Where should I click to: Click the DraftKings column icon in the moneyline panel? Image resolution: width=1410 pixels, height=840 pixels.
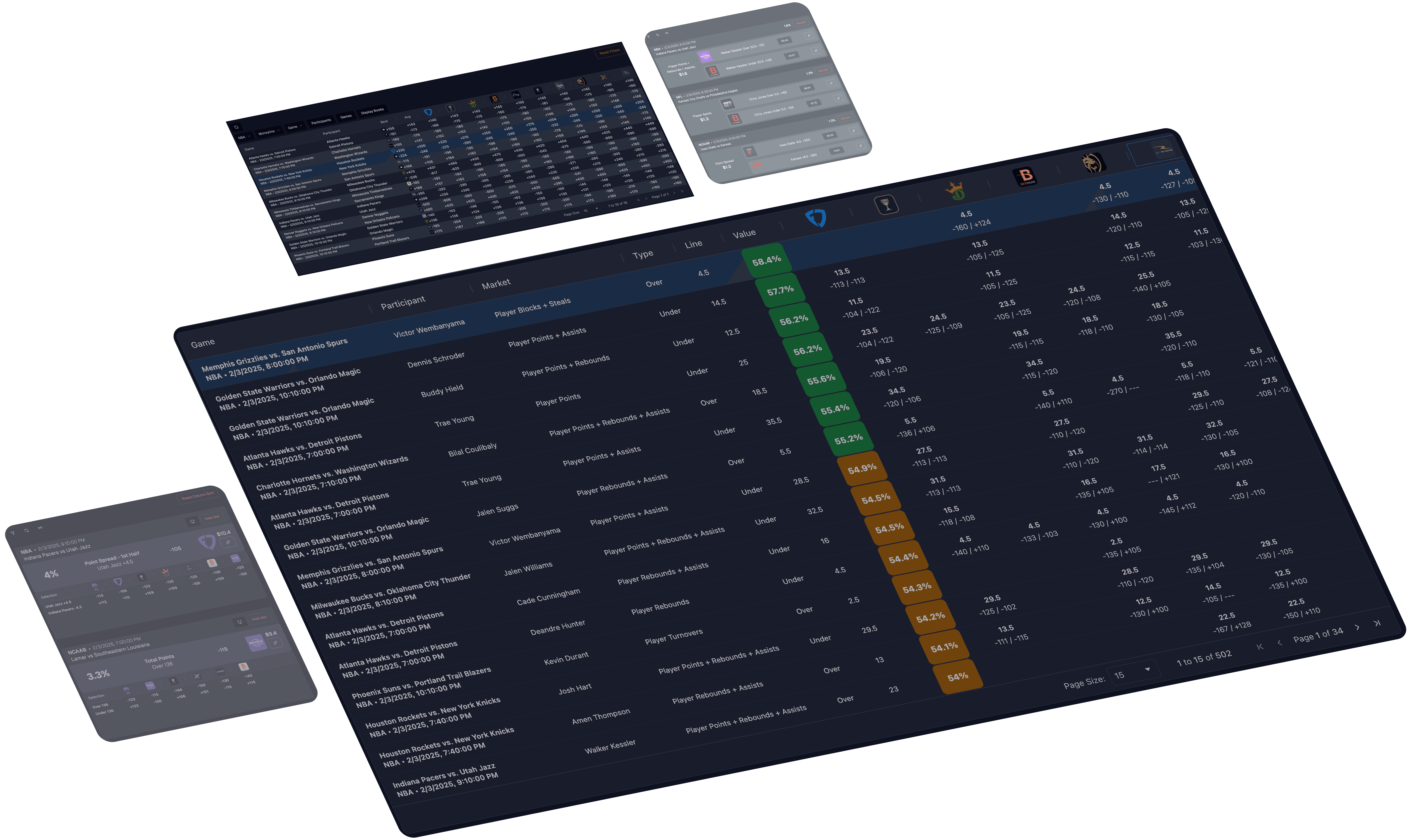(x=473, y=104)
